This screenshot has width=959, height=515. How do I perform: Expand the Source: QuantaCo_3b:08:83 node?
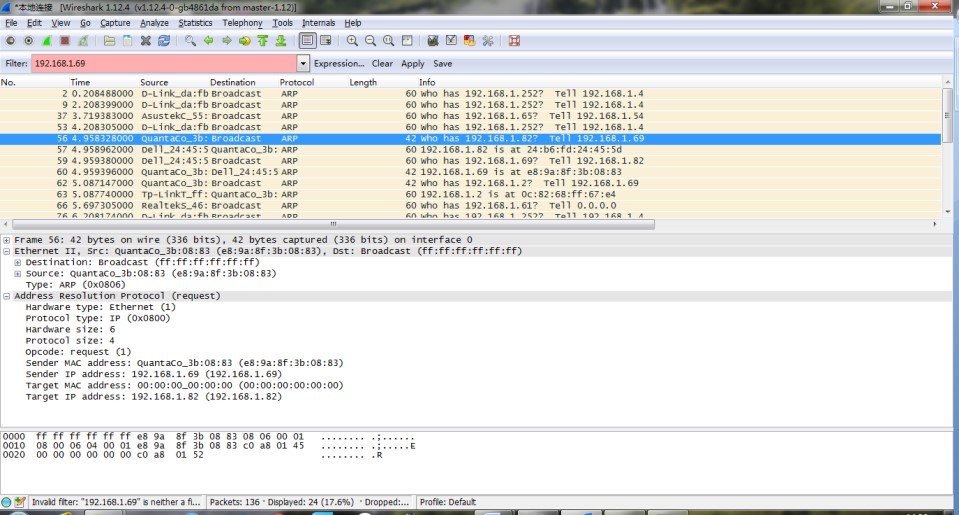pyautogui.click(x=18, y=273)
